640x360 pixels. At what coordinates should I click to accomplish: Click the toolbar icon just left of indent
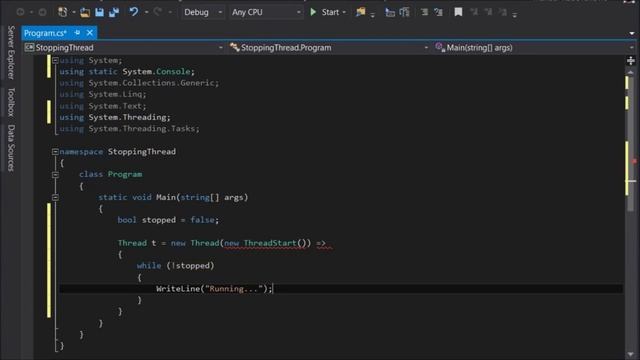[390, 12]
